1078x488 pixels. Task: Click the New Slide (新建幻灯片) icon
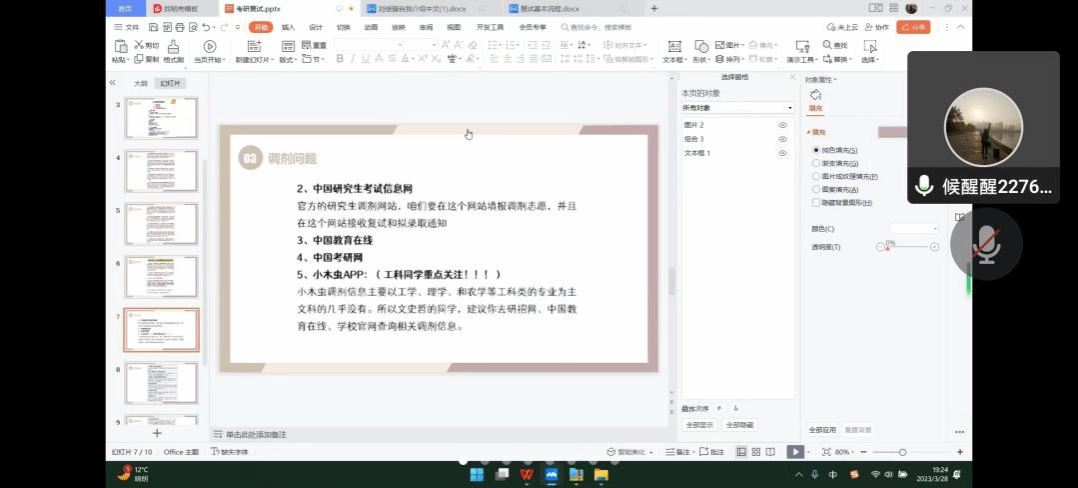(254, 47)
